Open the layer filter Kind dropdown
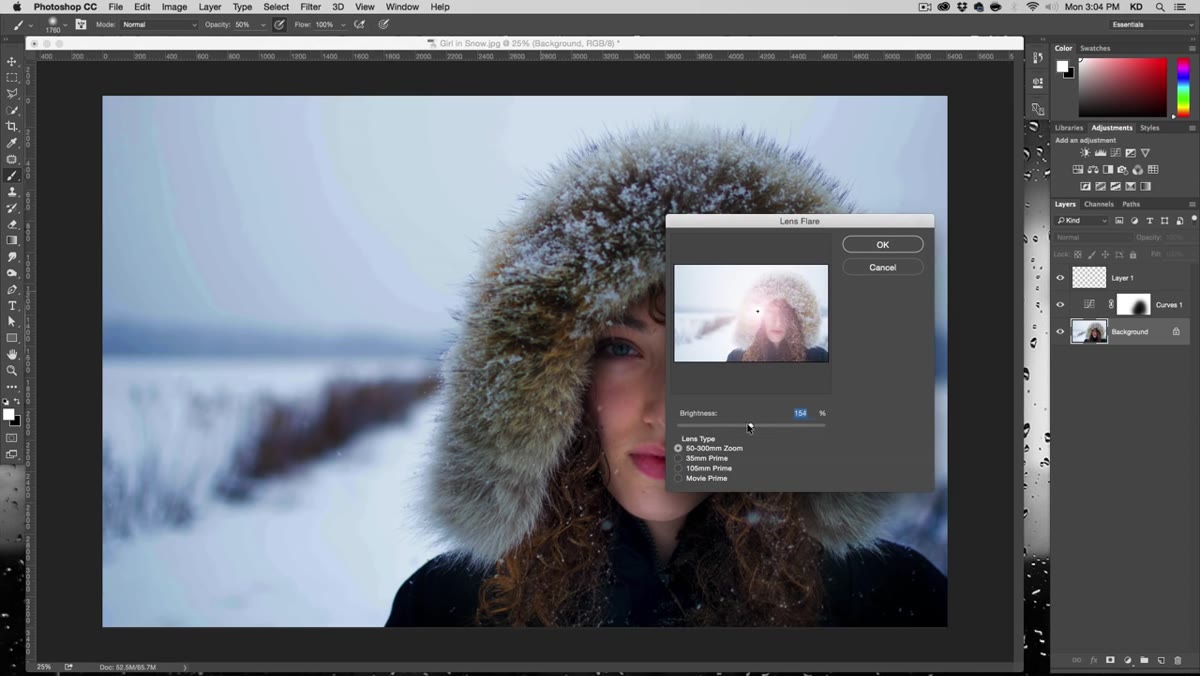 [x=1083, y=220]
